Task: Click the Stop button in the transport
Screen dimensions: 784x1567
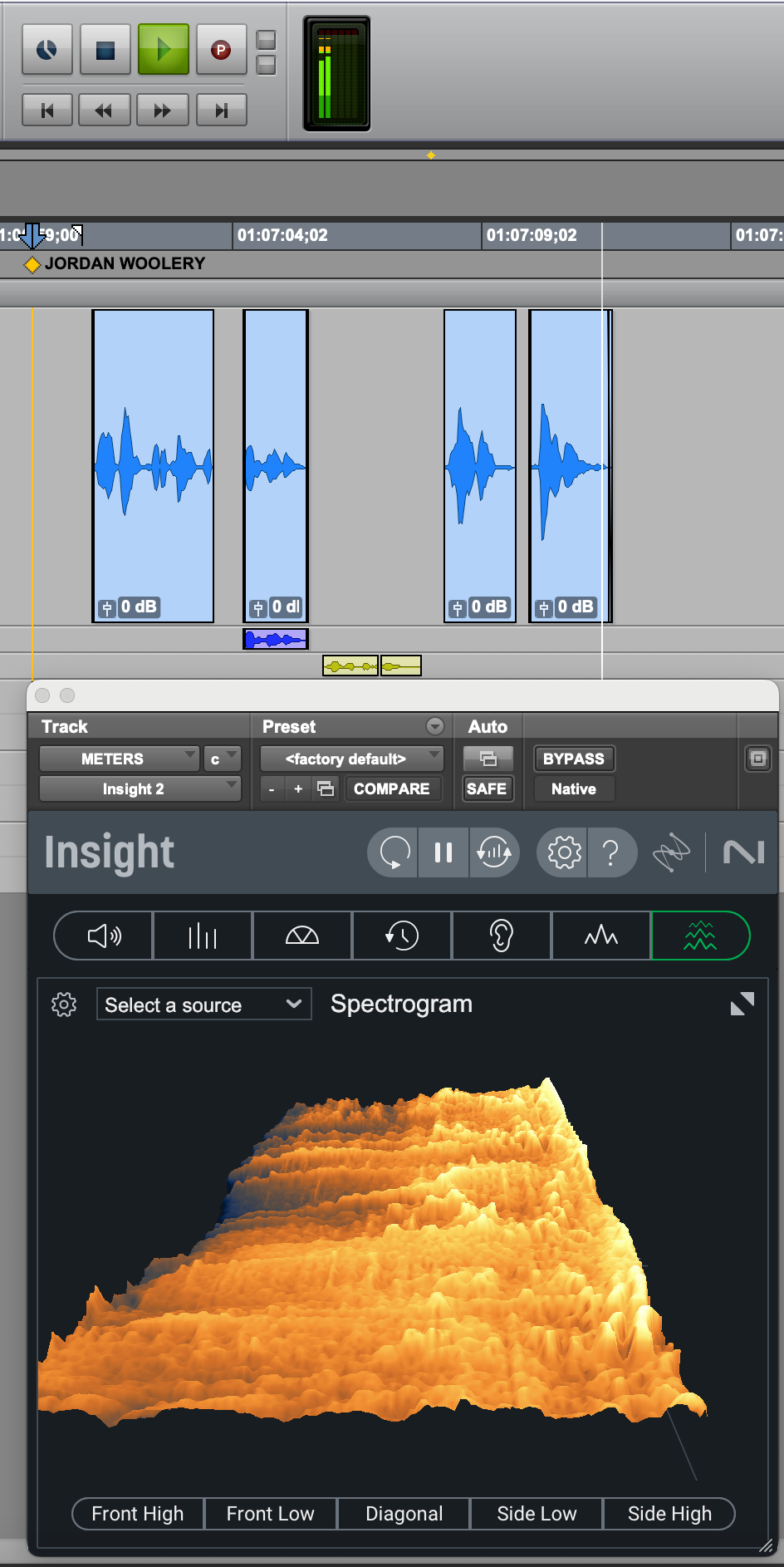Action: pyautogui.click(x=105, y=50)
